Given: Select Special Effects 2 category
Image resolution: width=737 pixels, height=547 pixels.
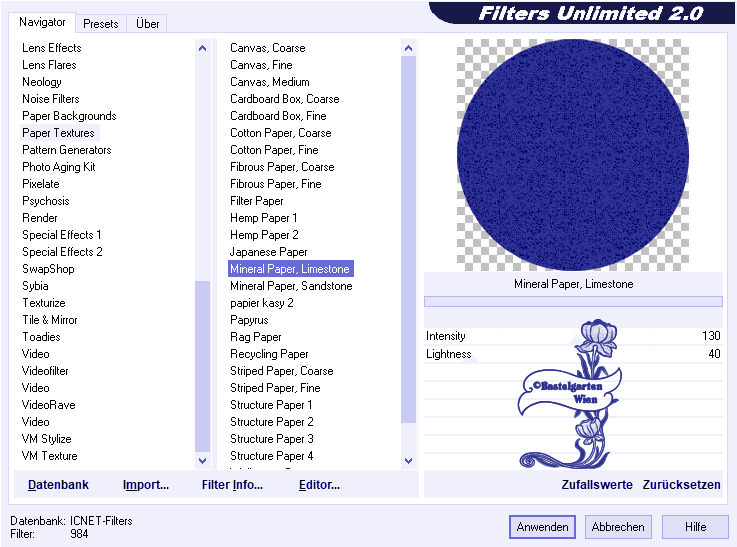Looking at the screenshot, I should [62, 252].
